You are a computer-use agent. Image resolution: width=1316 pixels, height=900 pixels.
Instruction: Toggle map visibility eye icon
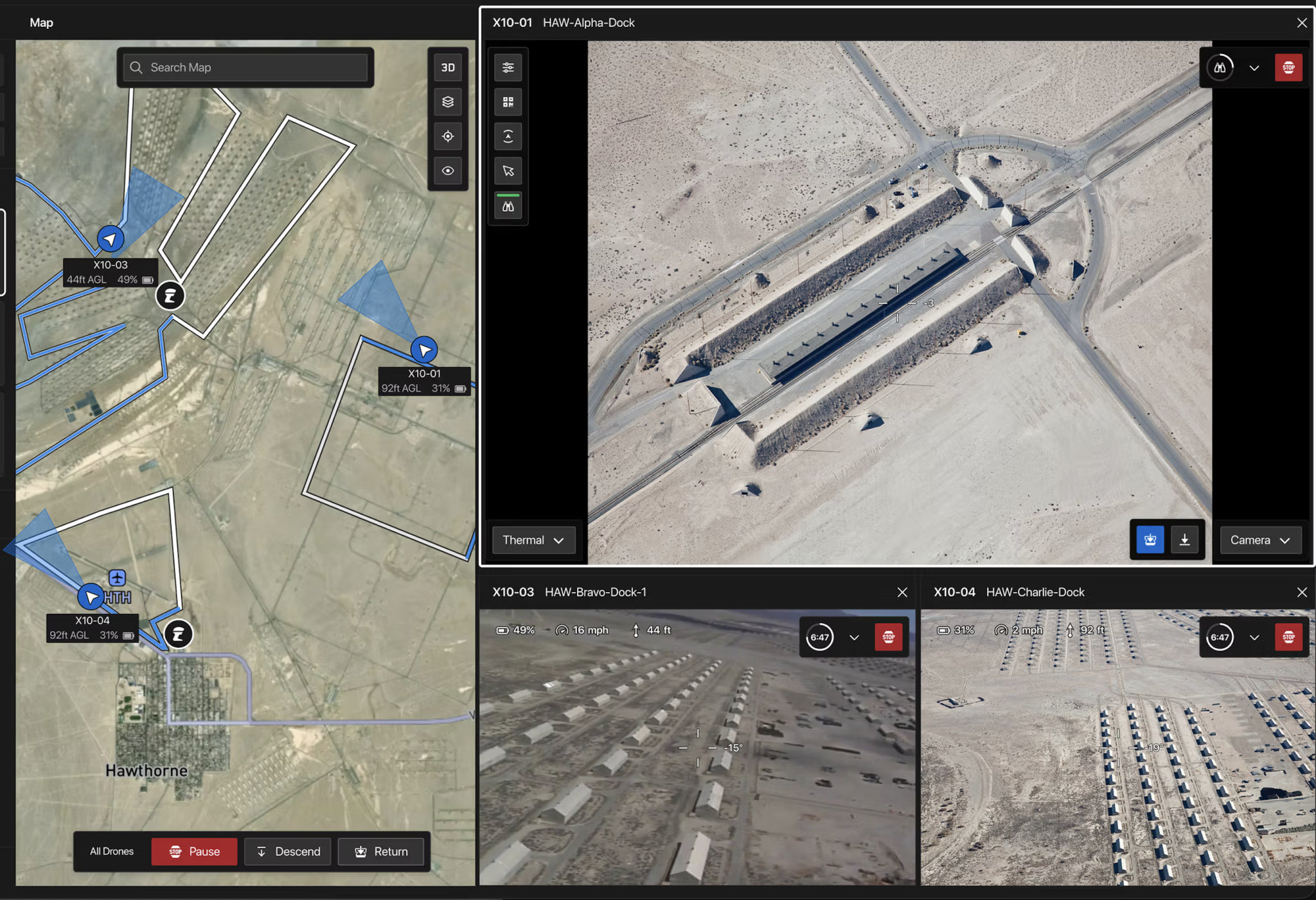pos(448,171)
